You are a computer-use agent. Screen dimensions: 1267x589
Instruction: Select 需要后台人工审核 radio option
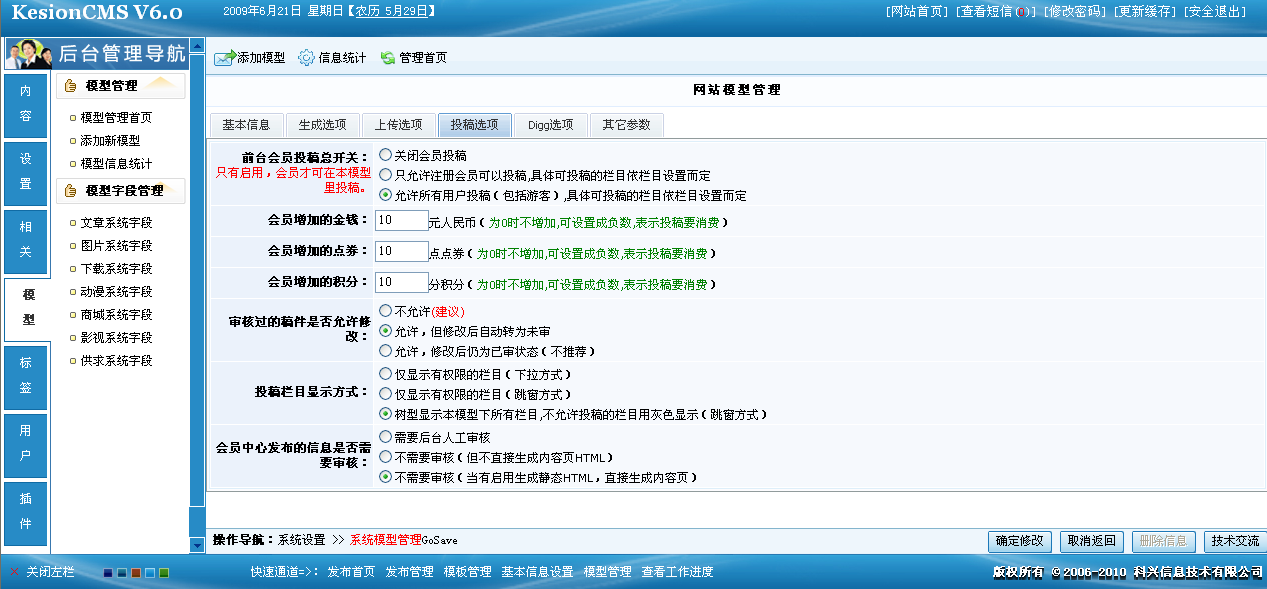pos(385,437)
